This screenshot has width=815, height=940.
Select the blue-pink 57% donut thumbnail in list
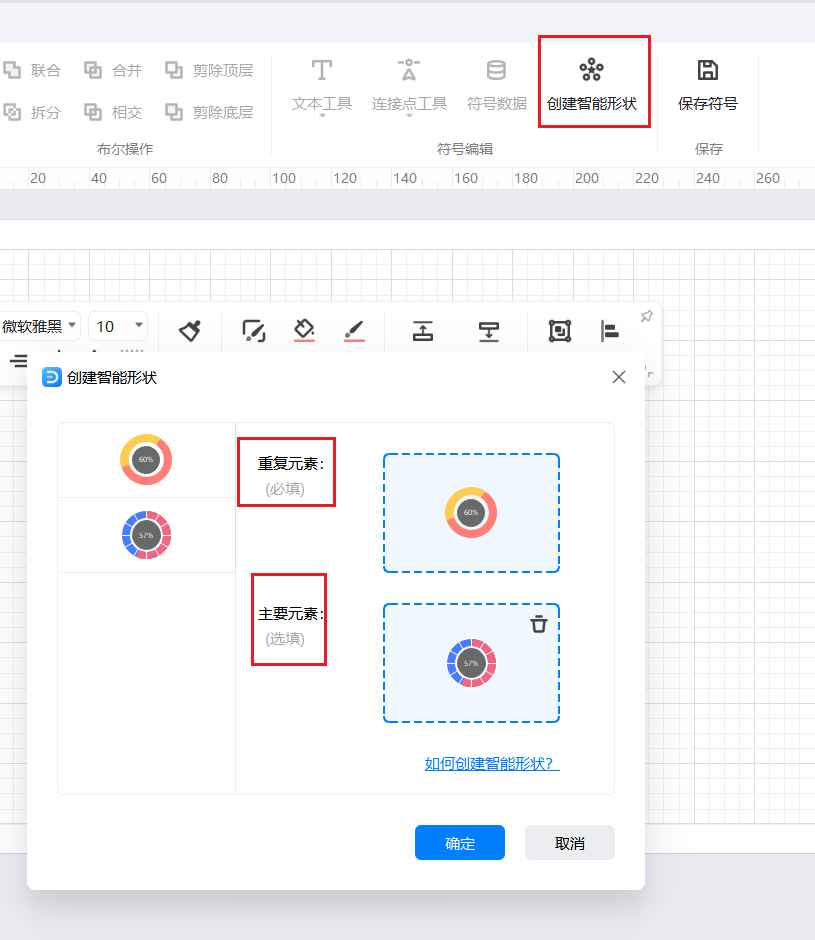[x=146, y=535]
